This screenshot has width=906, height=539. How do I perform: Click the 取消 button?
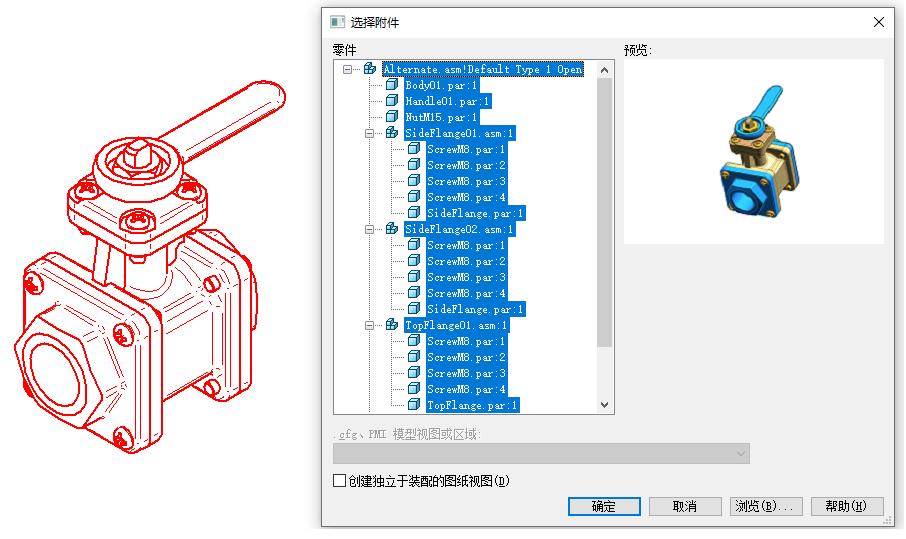click(685, 506)
